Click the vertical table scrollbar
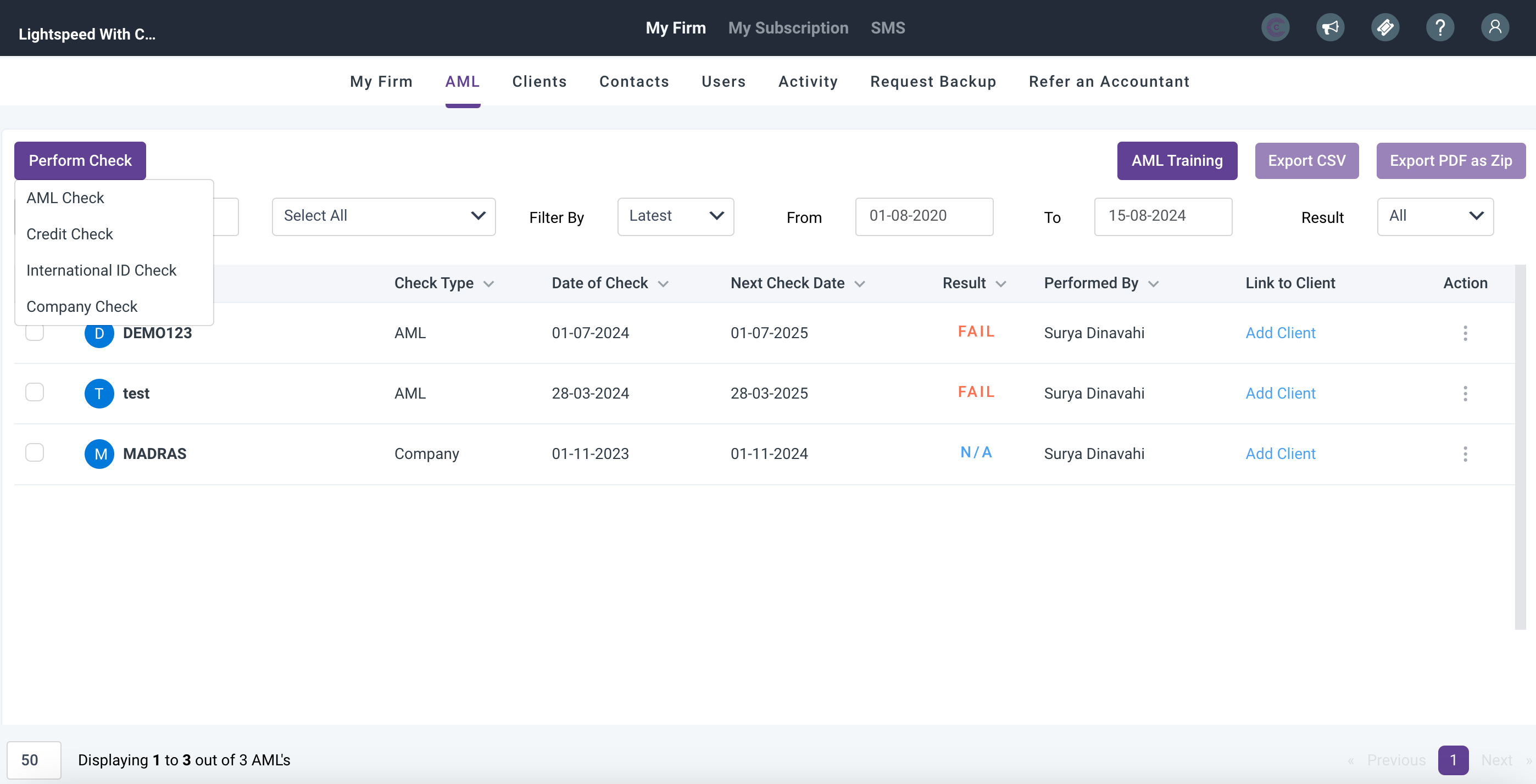This screenshot has width=1536, height=784. 1520,447
